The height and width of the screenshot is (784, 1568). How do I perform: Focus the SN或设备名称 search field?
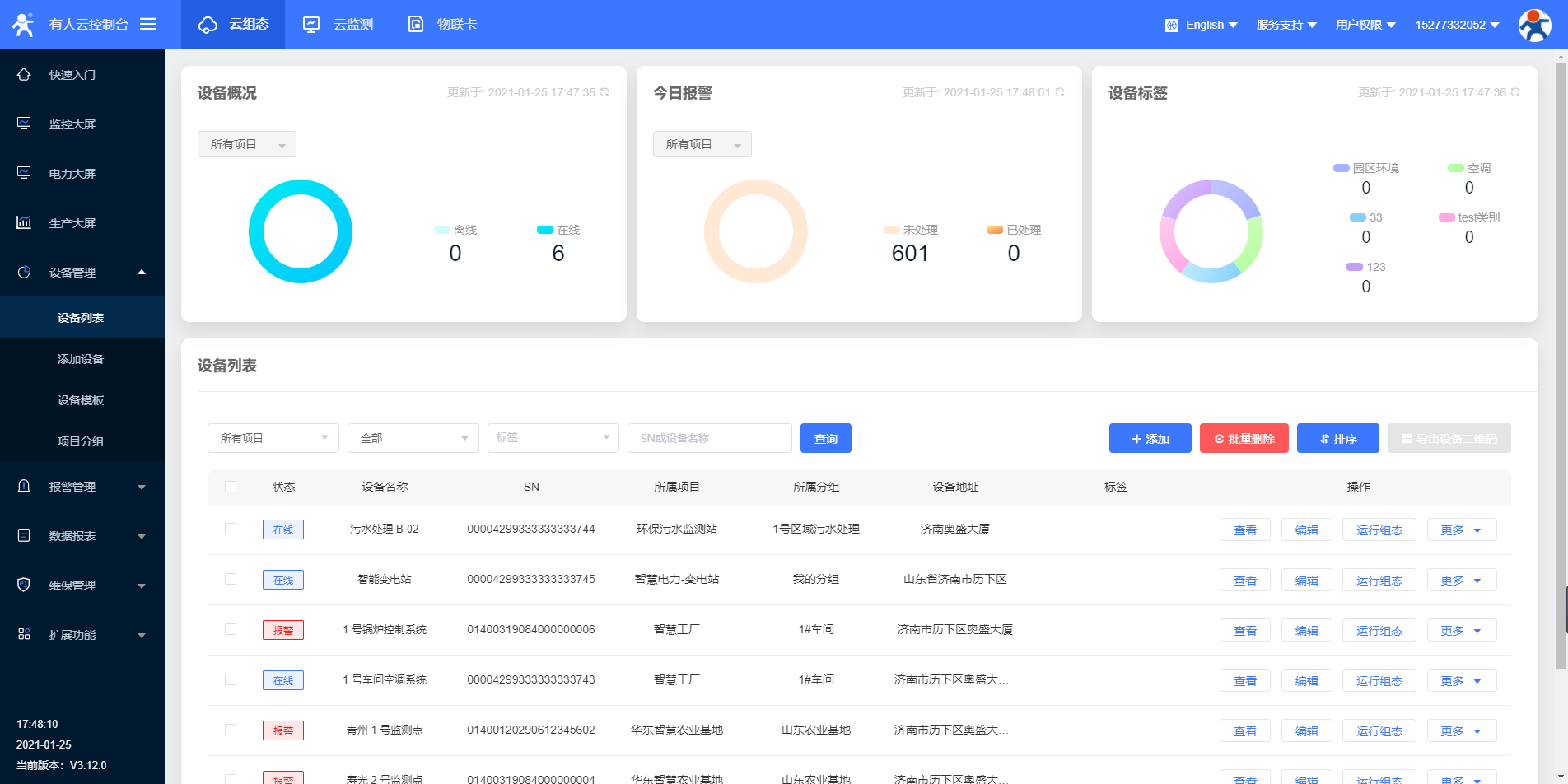[x=710, y=438]
